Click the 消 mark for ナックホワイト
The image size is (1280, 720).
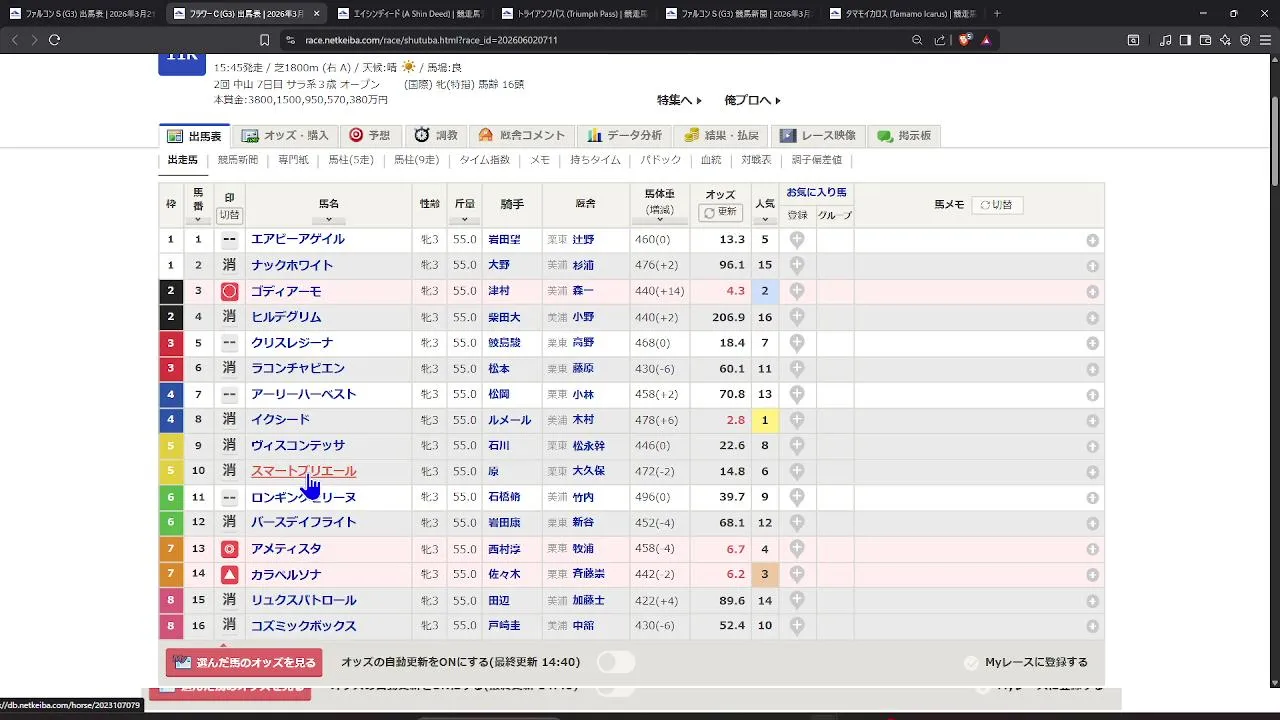(x=229, y=265)
